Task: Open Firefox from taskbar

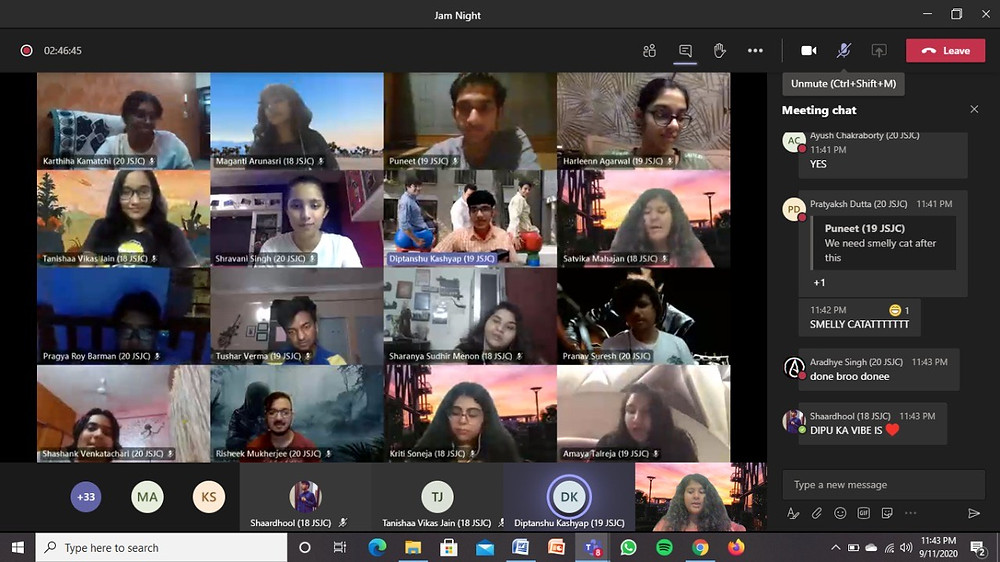Action: (736, 547)
